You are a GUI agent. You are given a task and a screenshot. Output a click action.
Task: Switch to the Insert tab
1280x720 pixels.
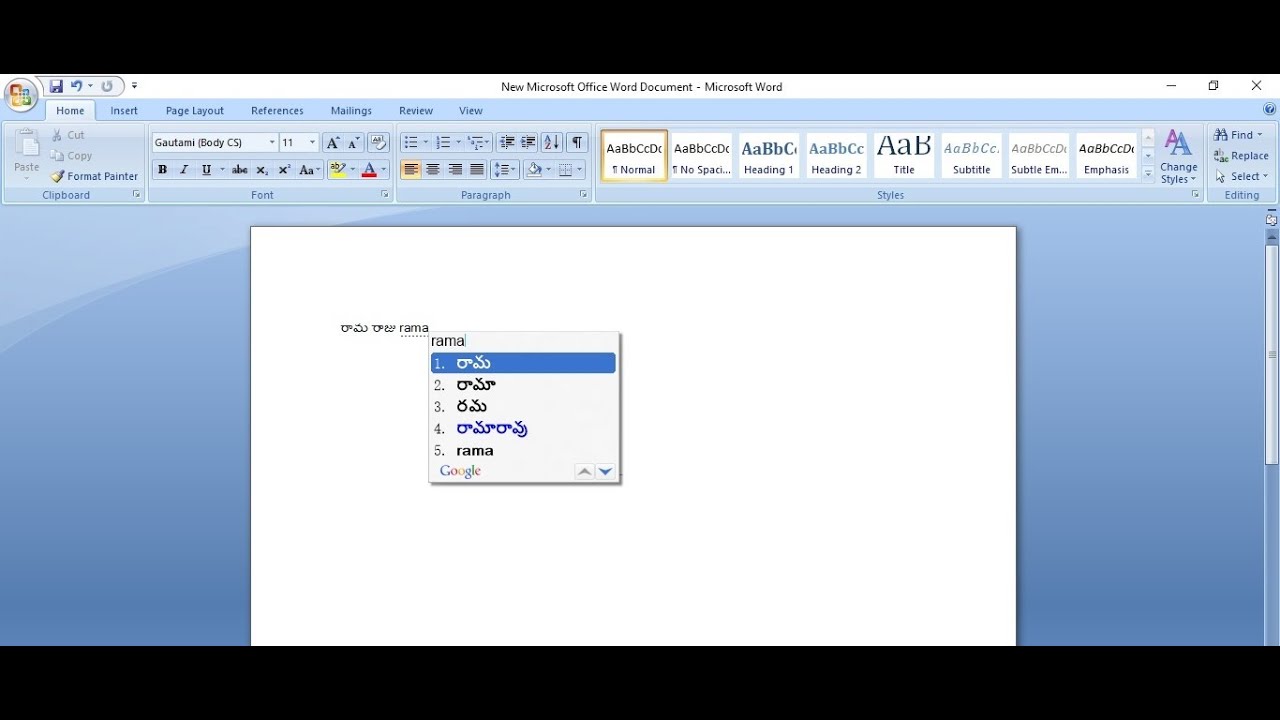[x=124, y=111]
